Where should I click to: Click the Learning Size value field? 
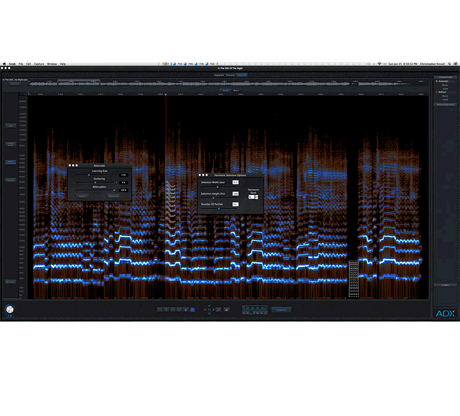pyautogui.click(x=123, y=175)
